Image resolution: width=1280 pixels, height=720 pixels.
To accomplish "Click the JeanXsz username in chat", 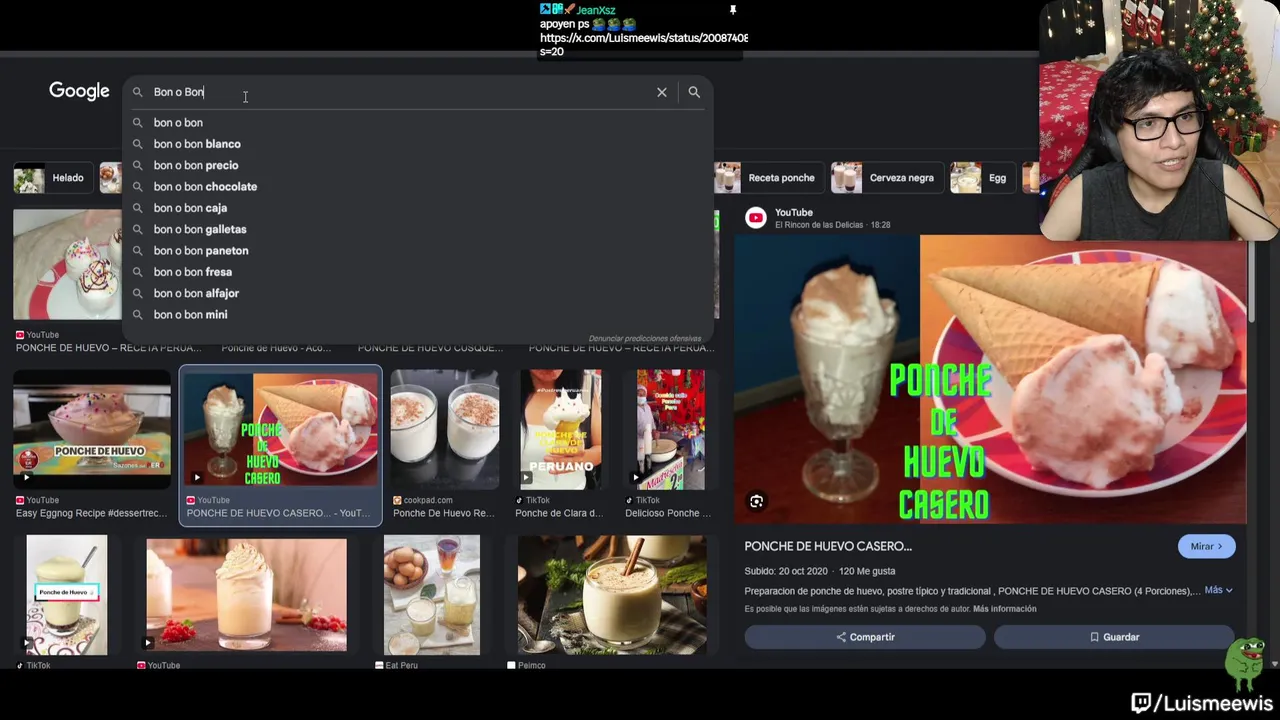I will (595, 10).
